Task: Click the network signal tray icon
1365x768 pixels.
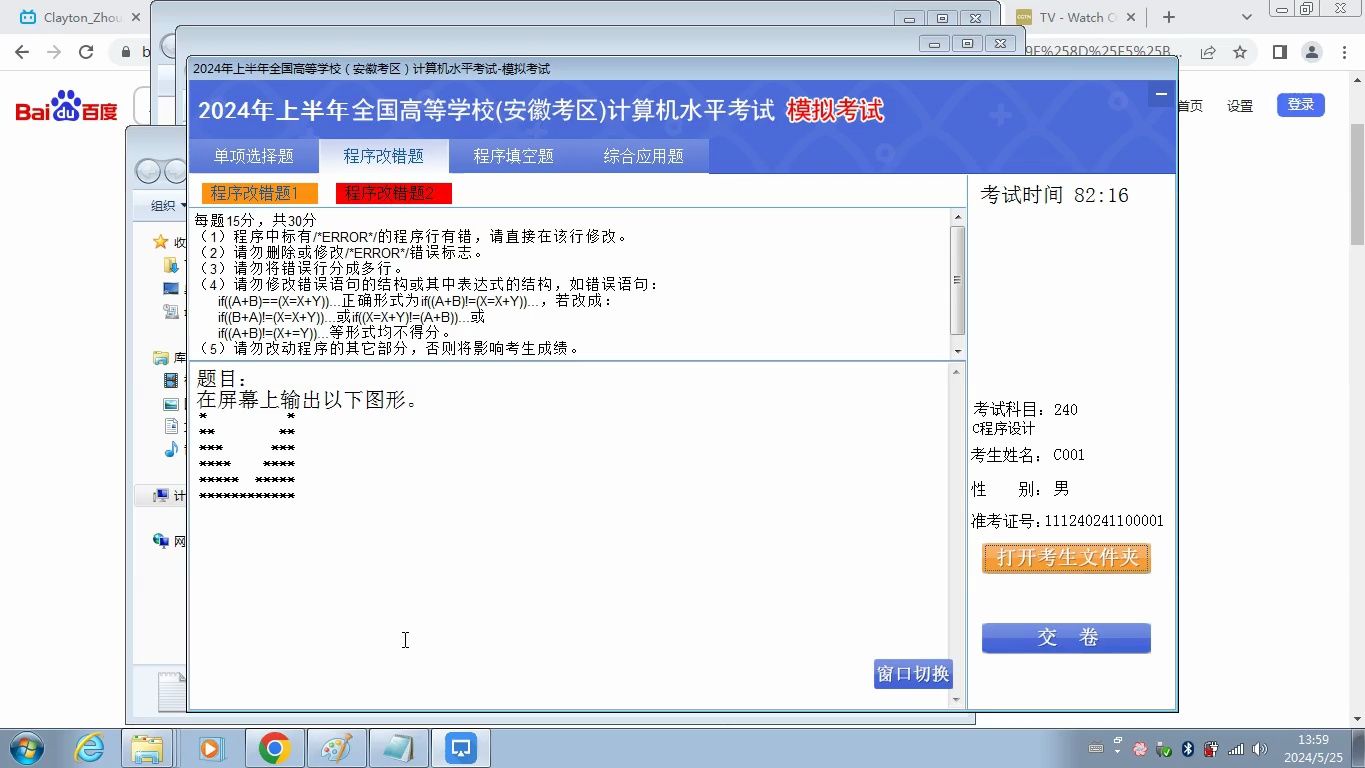Action: point(1236,749)
